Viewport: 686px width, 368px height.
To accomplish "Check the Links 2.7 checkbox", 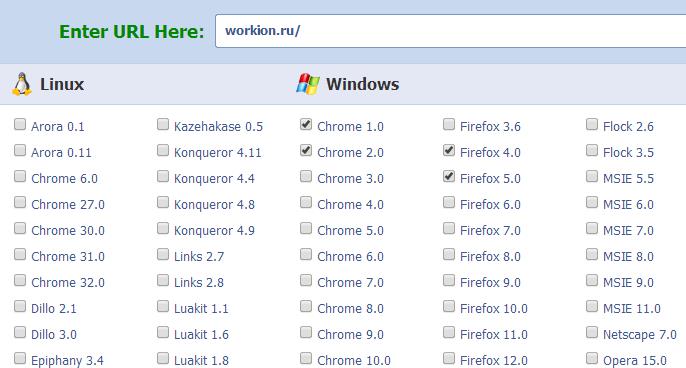I will point(163,254).
